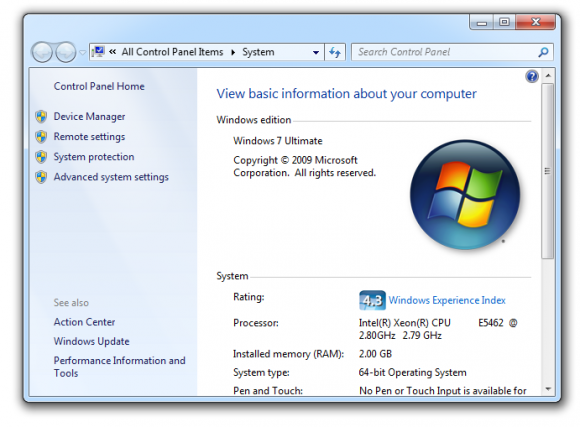Click the magnifier search icon
Screen dimensions: 580x427
click(x=543, y=52)
